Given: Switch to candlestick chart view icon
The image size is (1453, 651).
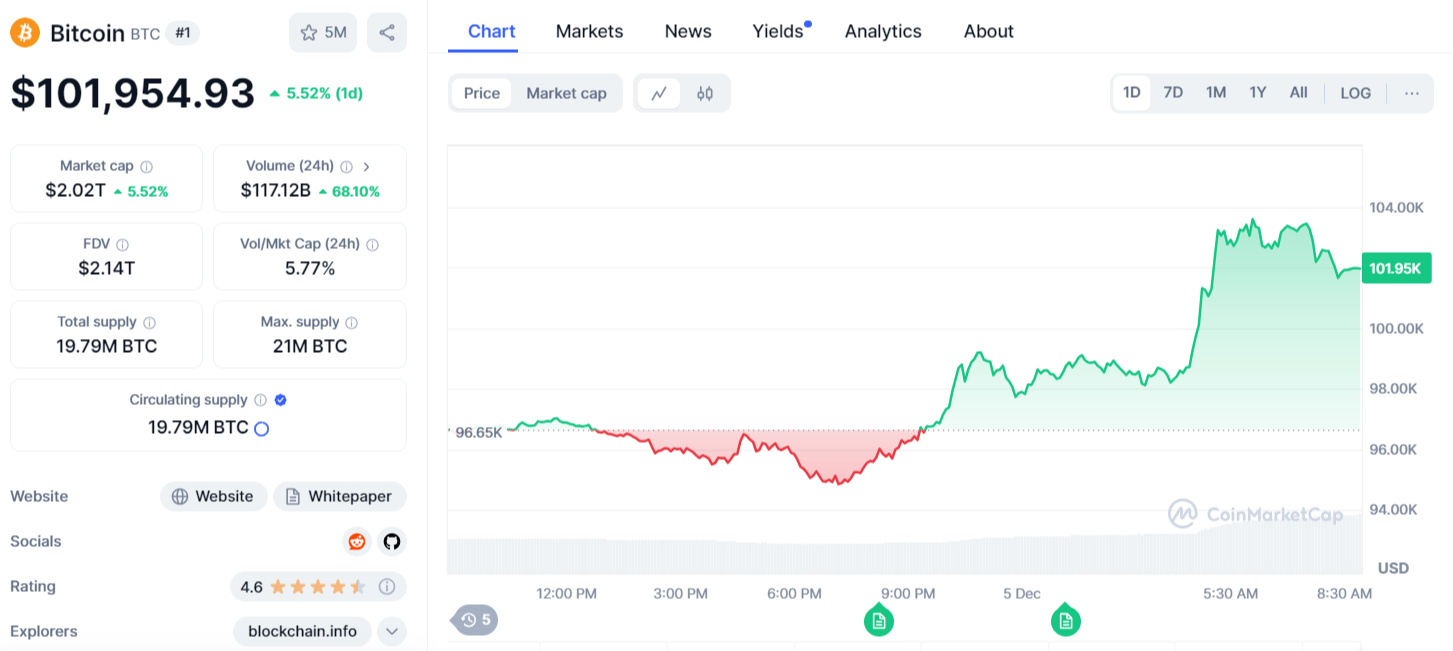Looking at the screenshot, I should (x=705, y=93).
